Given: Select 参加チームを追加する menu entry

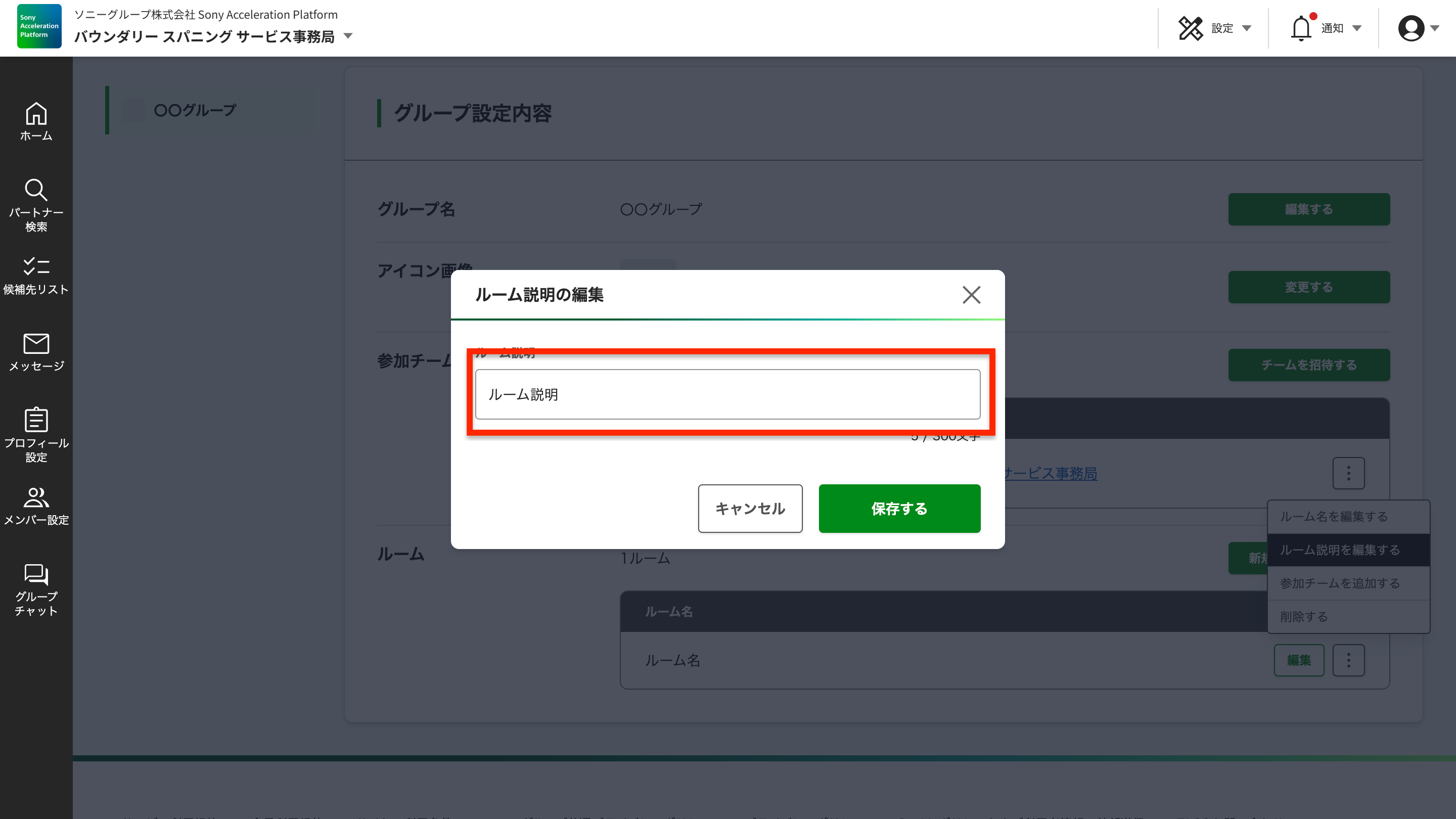Looking at the screenshot, I should [x=1339, y=583].
